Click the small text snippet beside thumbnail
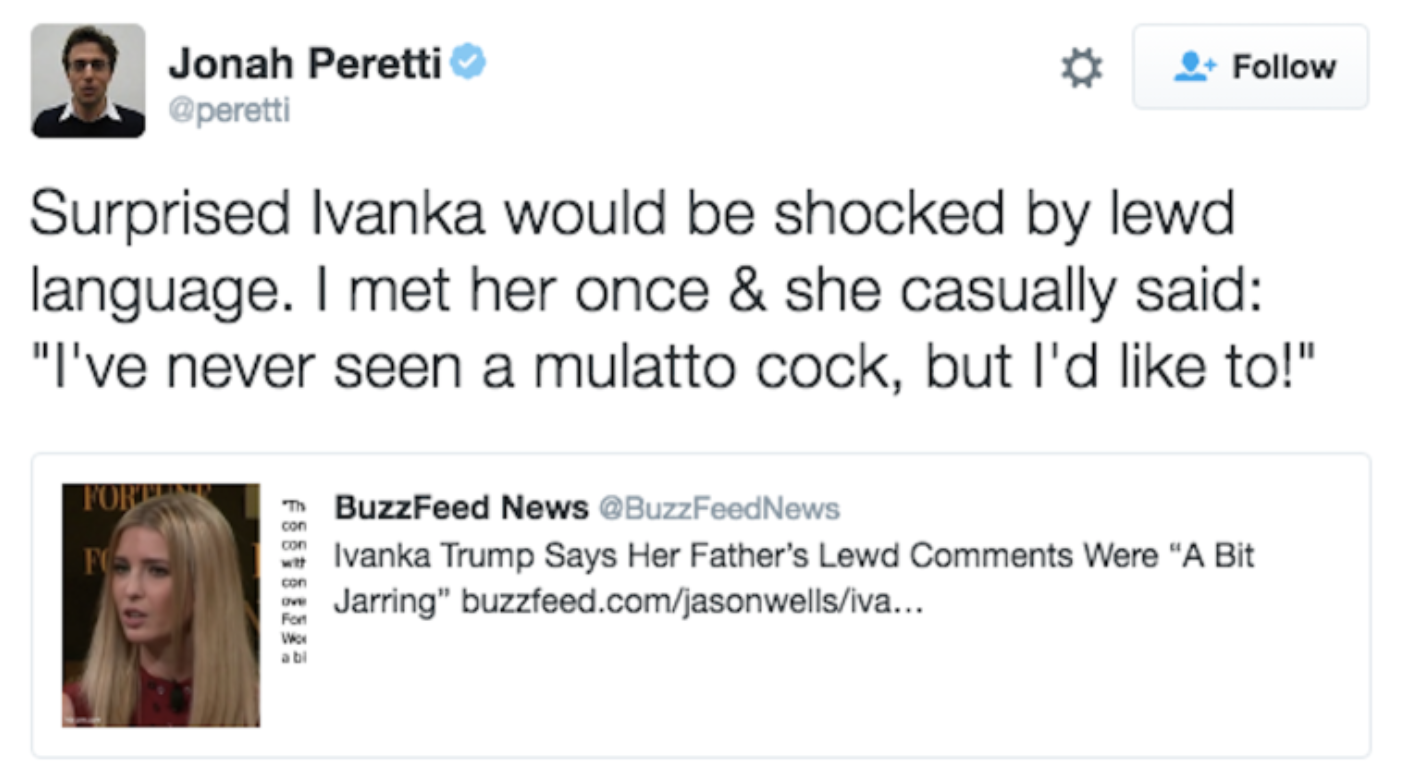 pyautogui.click(x=294, y=580)
